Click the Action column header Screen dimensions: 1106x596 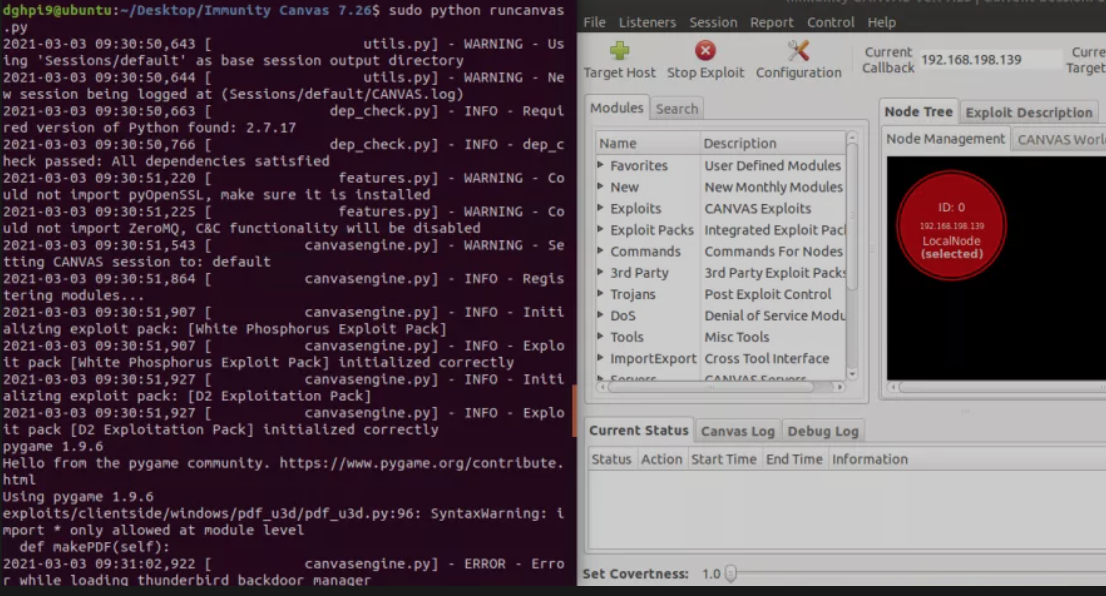click(x=662, y=459)
